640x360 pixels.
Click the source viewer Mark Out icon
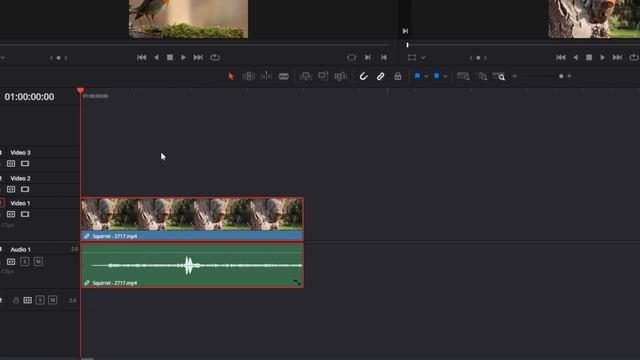(x=384, y=58)
